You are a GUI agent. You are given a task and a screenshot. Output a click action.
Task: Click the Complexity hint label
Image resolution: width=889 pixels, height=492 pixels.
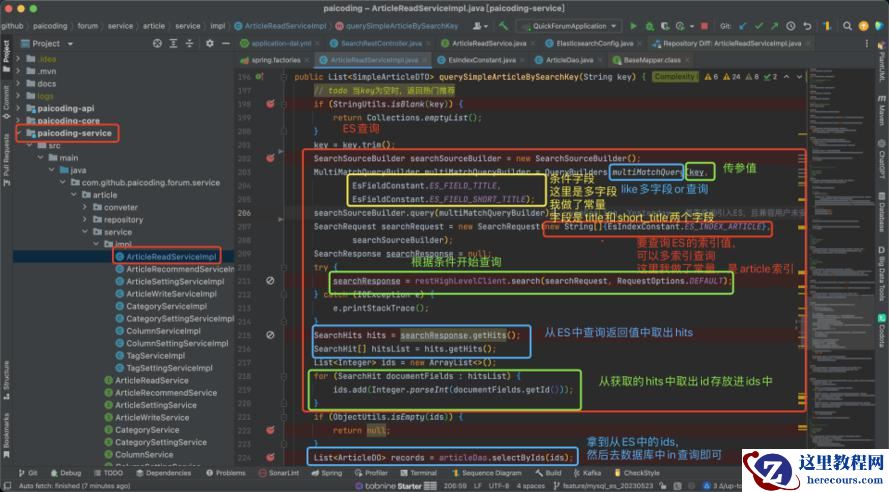[x=675, y=77]
